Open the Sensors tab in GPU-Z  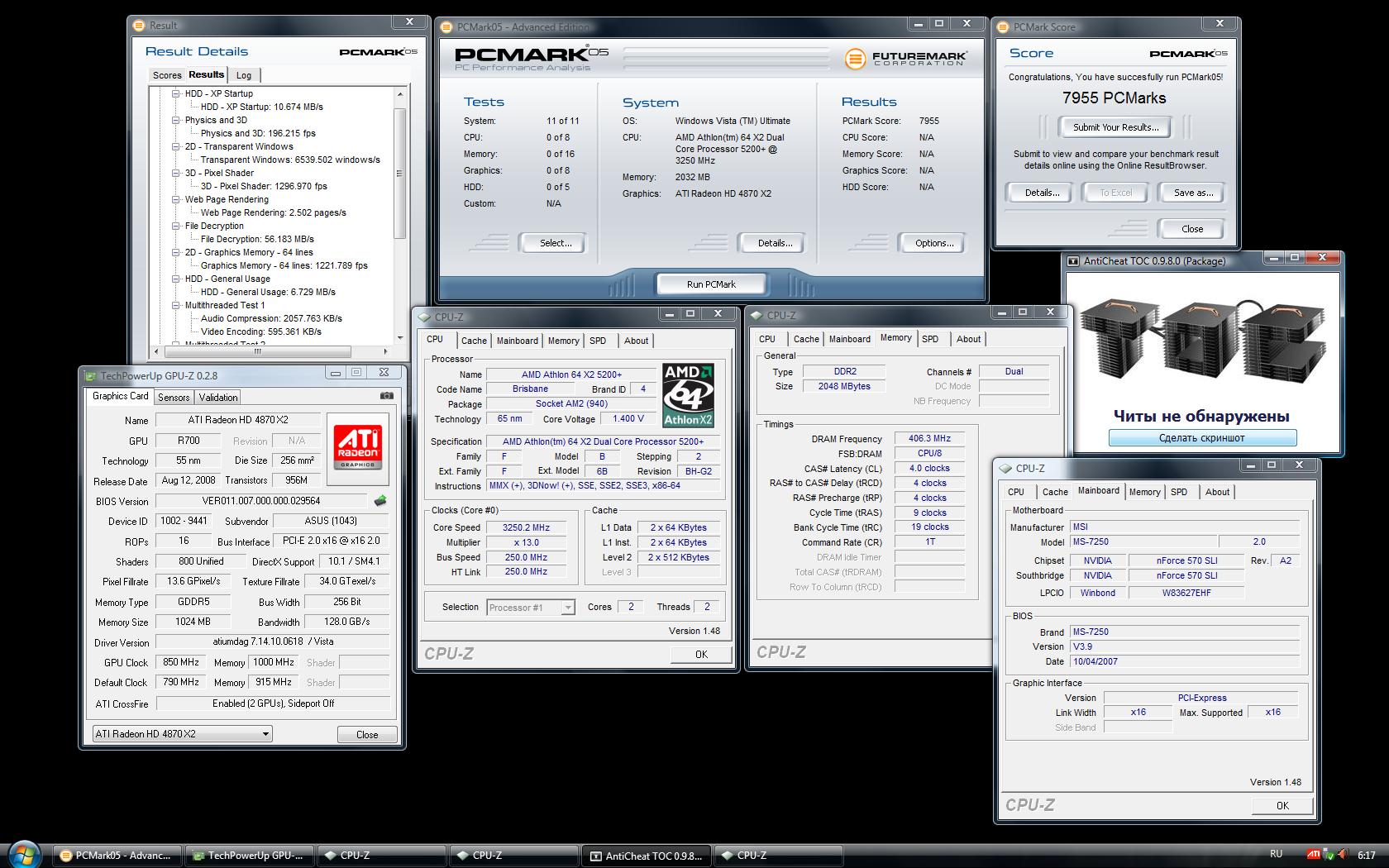click(174, 398)
